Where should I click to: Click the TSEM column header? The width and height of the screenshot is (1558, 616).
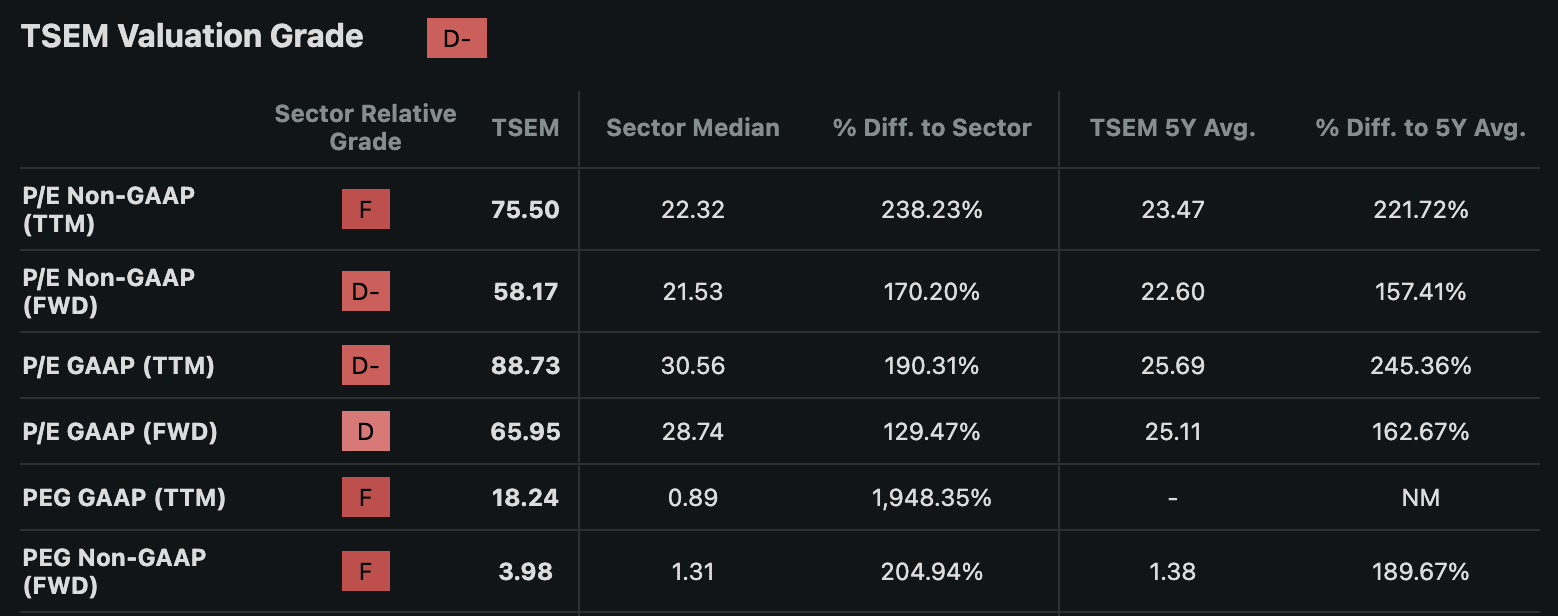tap(526, 128)
